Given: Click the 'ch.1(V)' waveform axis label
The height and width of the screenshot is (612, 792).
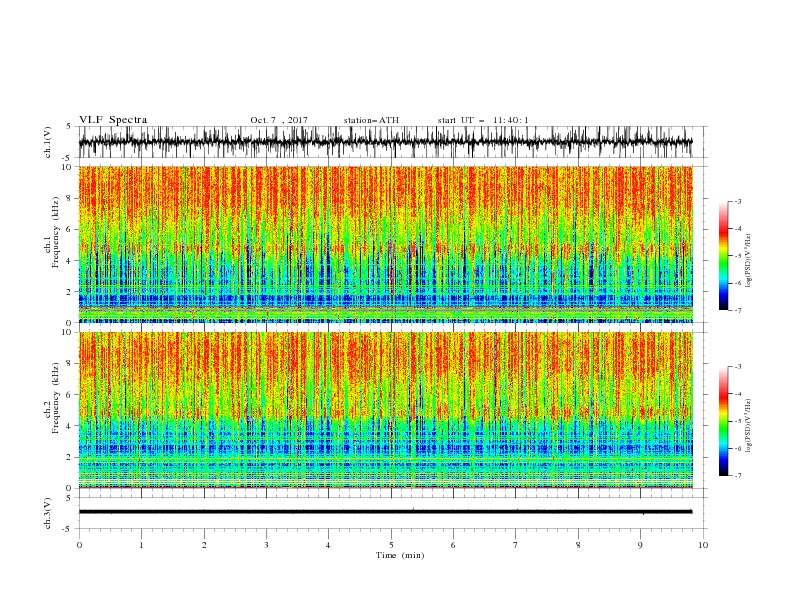Looking at the screenshot, I should 48,142.
